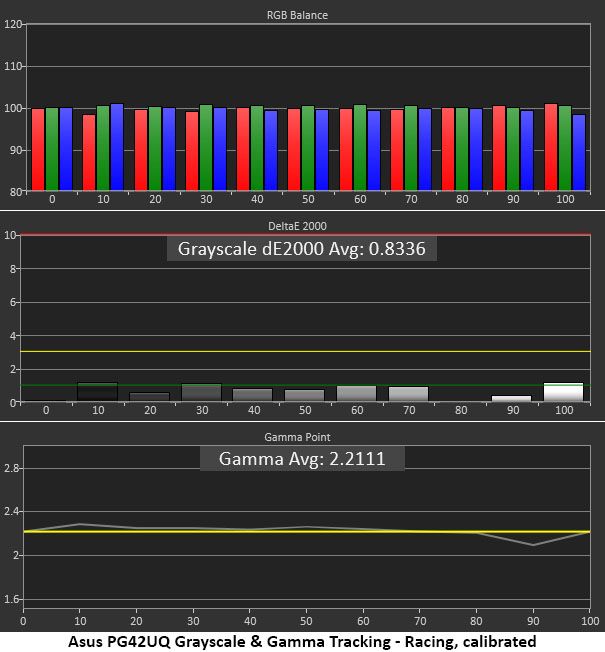Viewport: 605px width, 652px height.
Task: Click the blue bar at 10 in RGB Balance
Action: tap(117, 147)
